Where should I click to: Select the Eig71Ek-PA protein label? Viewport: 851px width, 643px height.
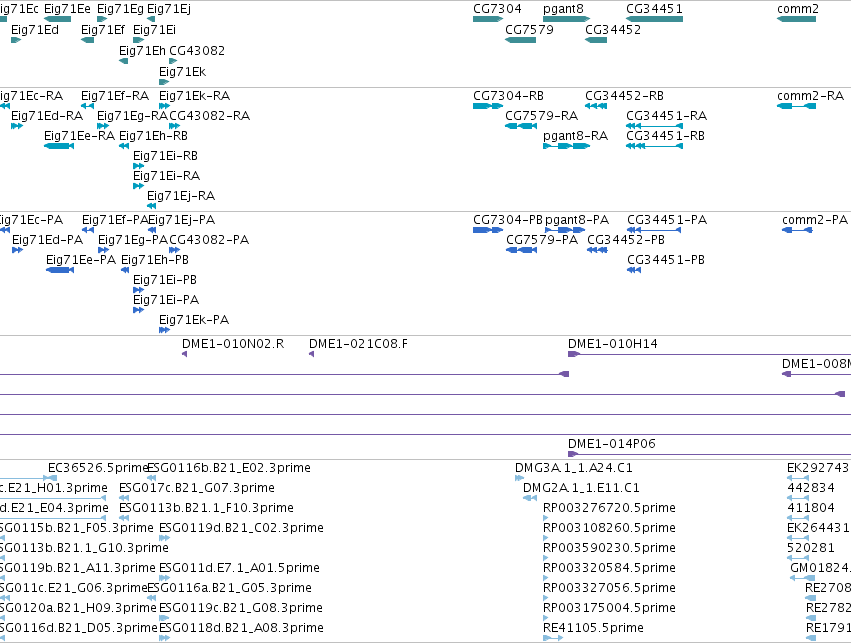click(194, 320)
